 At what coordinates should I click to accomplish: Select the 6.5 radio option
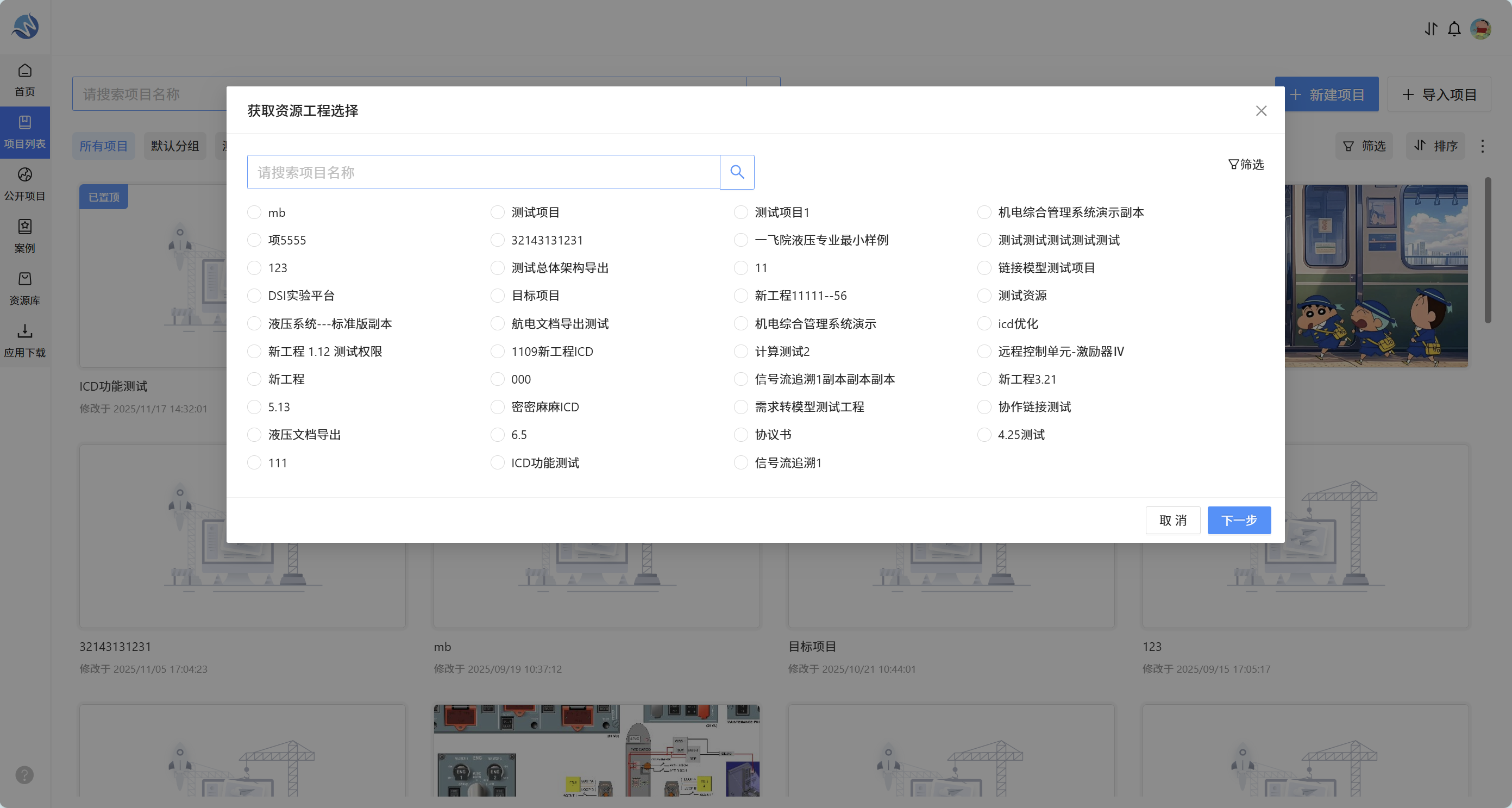click(x=498, y=435)
